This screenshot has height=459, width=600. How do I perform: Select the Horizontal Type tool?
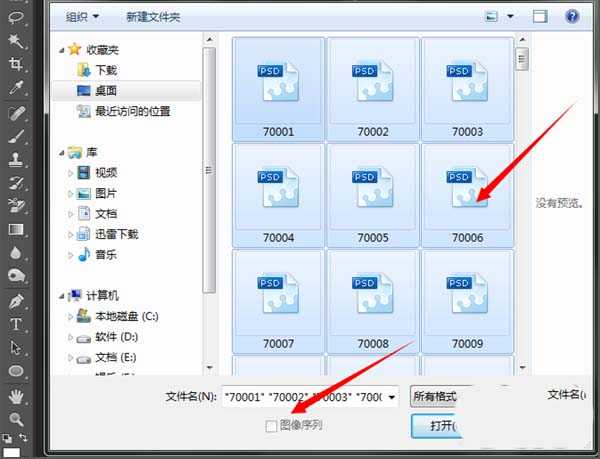16,324
